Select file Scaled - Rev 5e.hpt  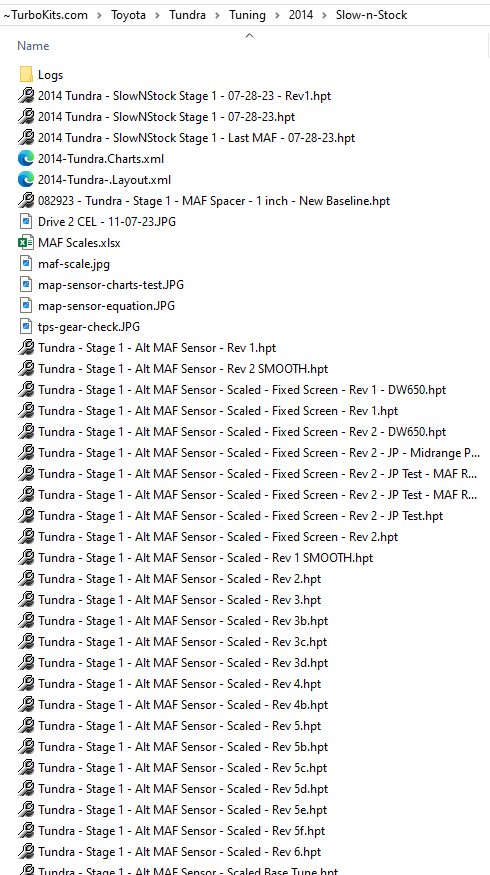coord(182,810)
